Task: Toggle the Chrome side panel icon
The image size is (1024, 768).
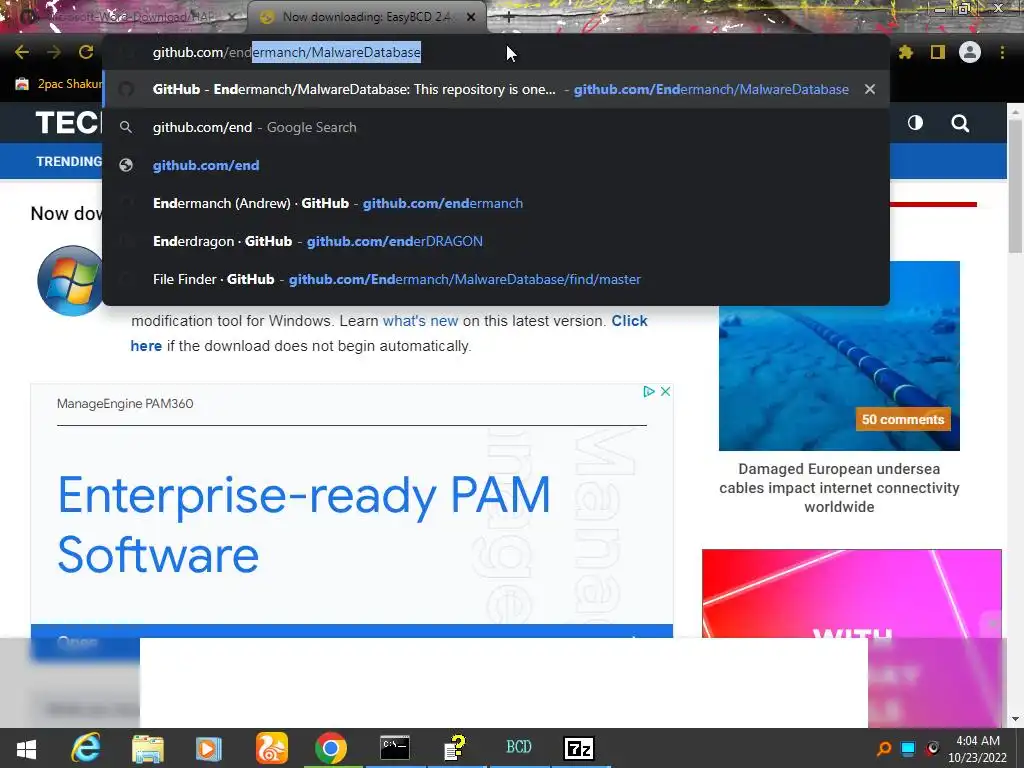Action: pyautogui.click(x=938, y=52)
